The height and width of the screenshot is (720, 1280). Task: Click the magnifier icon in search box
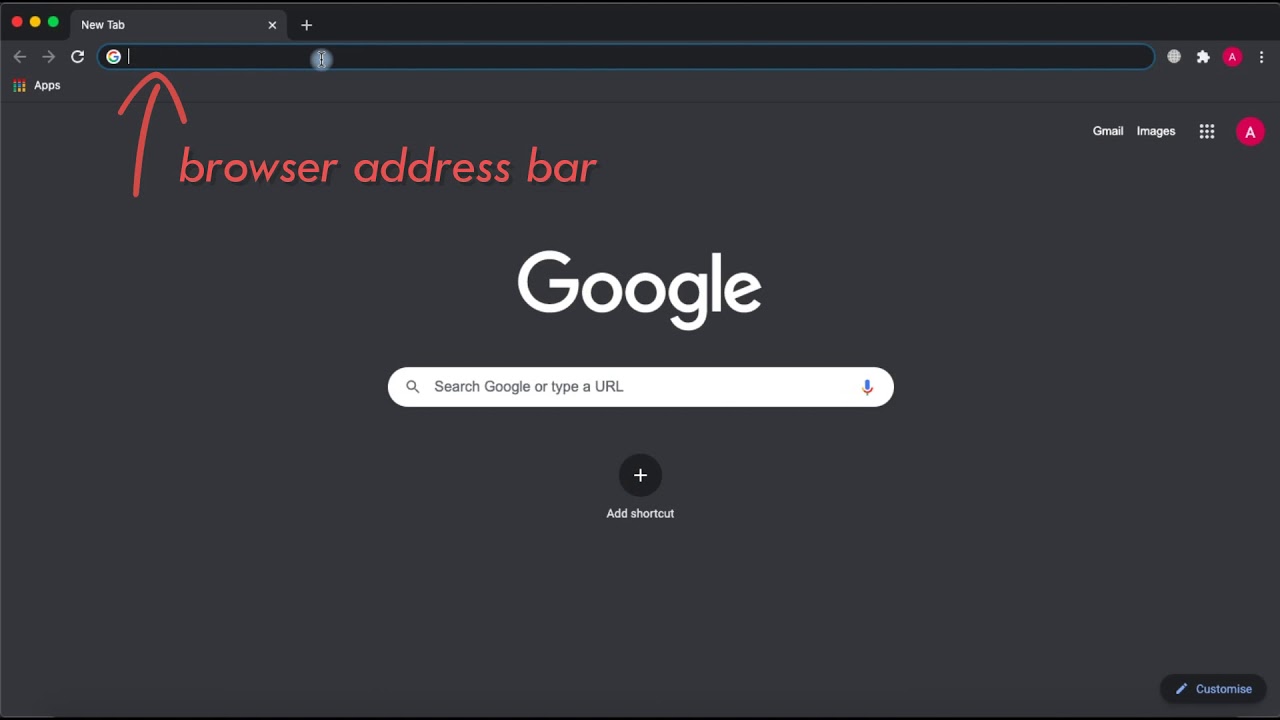[x=412, y=387]
